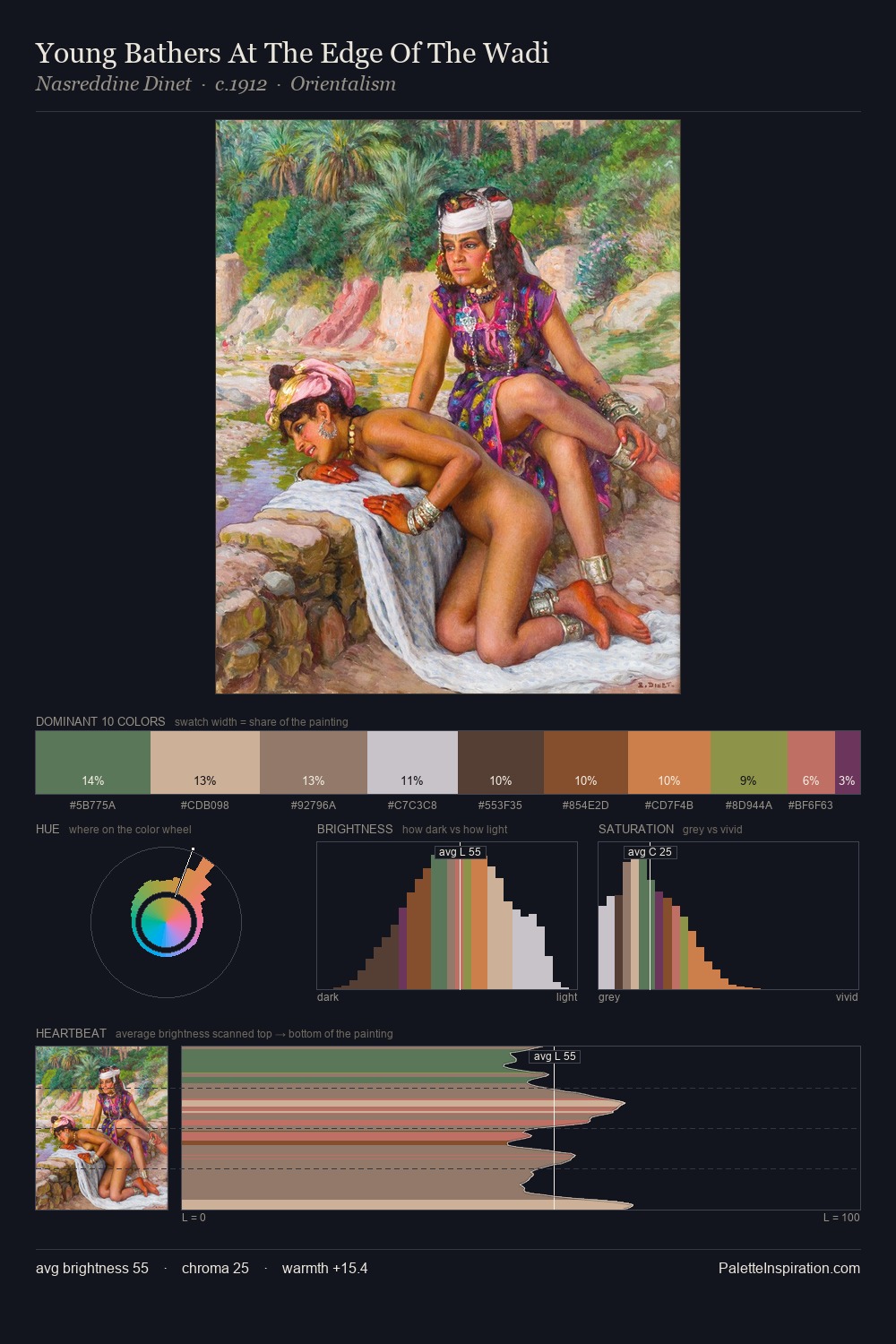Click the hex code #5B775A label

click(x=93, y=806)
